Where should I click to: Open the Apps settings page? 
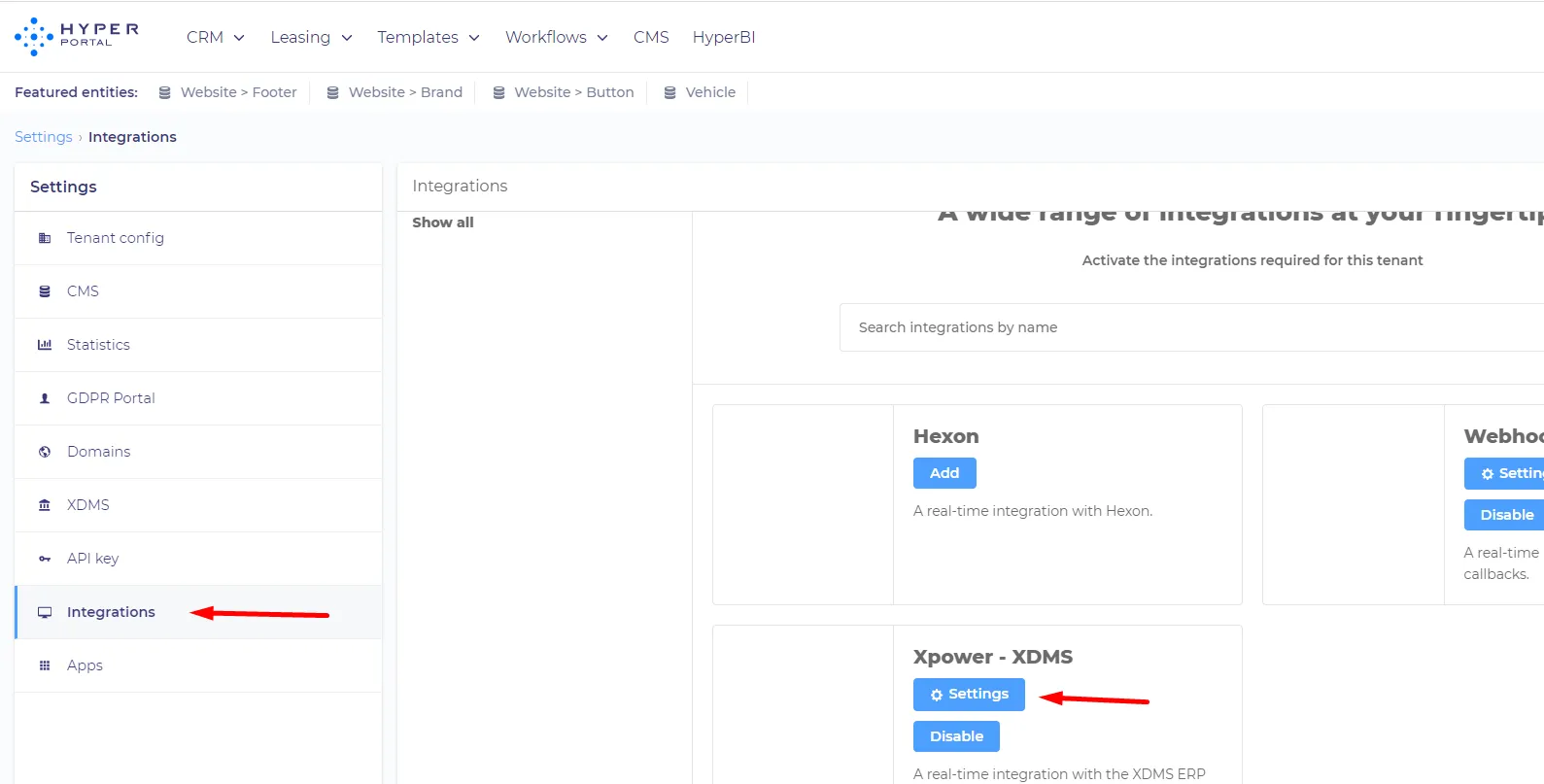[x=198, y=665]
